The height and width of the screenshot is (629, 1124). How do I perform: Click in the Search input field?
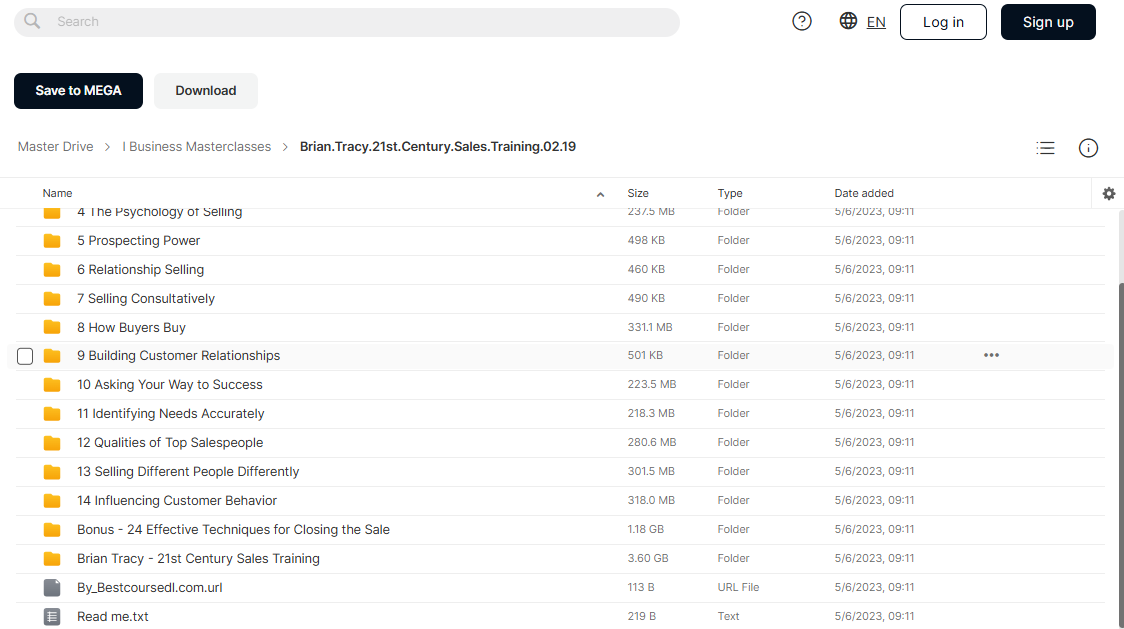coord(347,22)
